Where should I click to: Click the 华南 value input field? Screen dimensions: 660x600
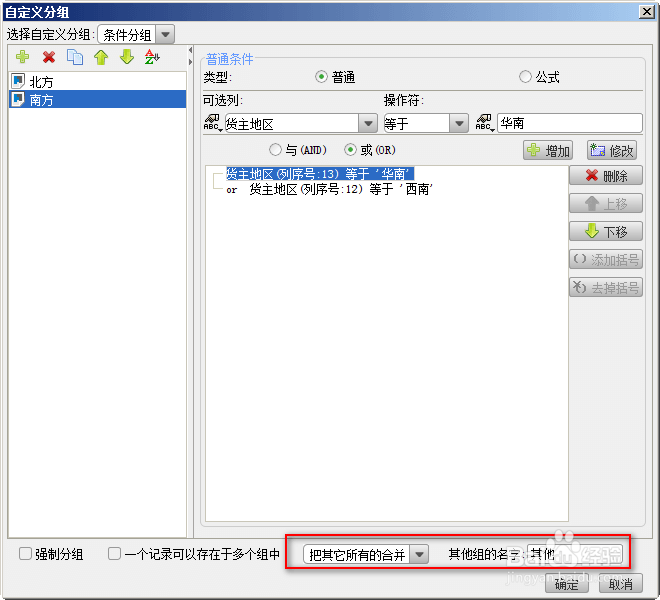tap(570, 123)
